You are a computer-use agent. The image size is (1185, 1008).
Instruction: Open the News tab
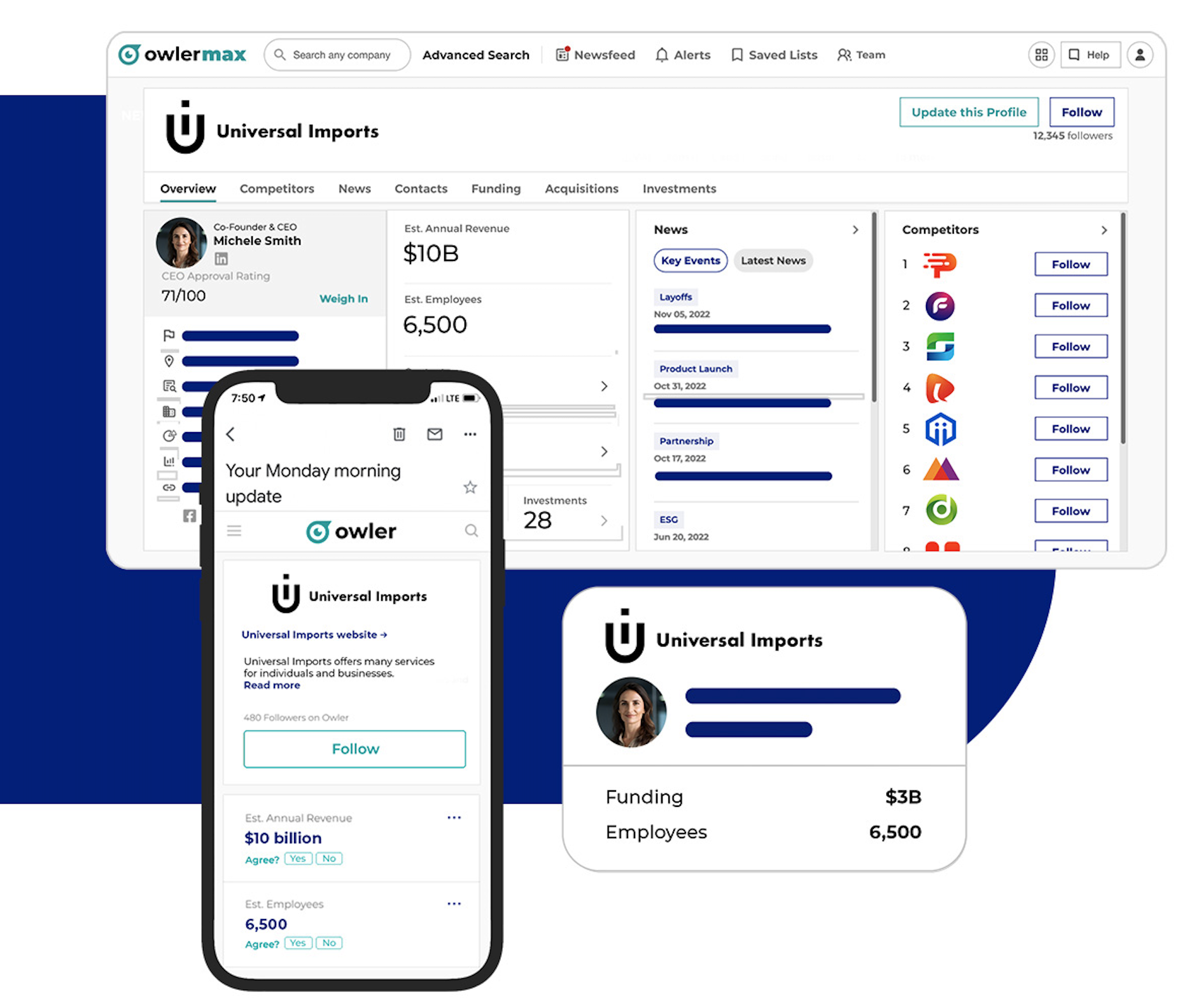[x=354, y=188]
